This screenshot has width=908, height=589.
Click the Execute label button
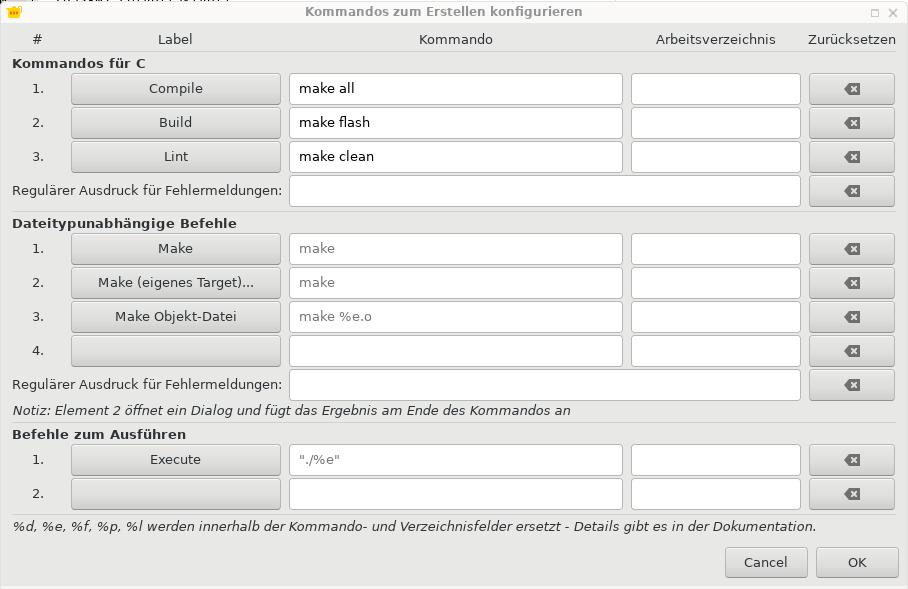(176, 460)
